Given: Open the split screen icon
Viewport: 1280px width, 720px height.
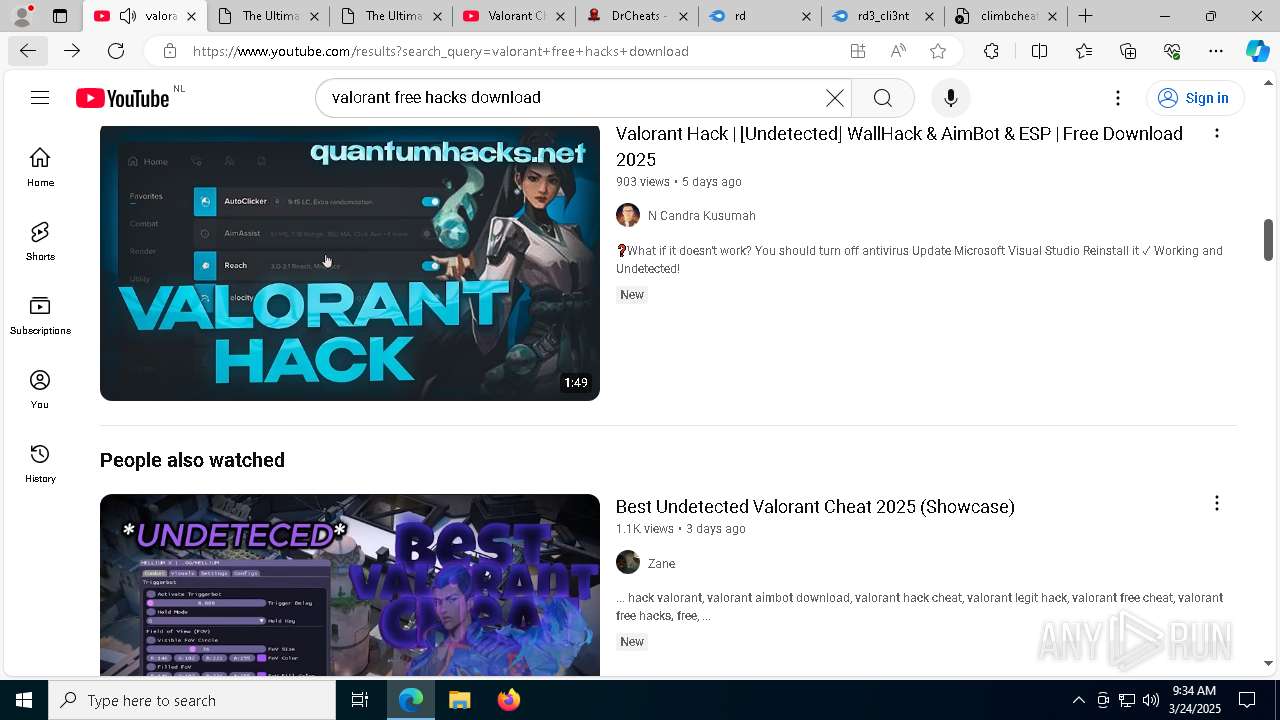Looking at the screenshot, I should tap(1039, 51).
